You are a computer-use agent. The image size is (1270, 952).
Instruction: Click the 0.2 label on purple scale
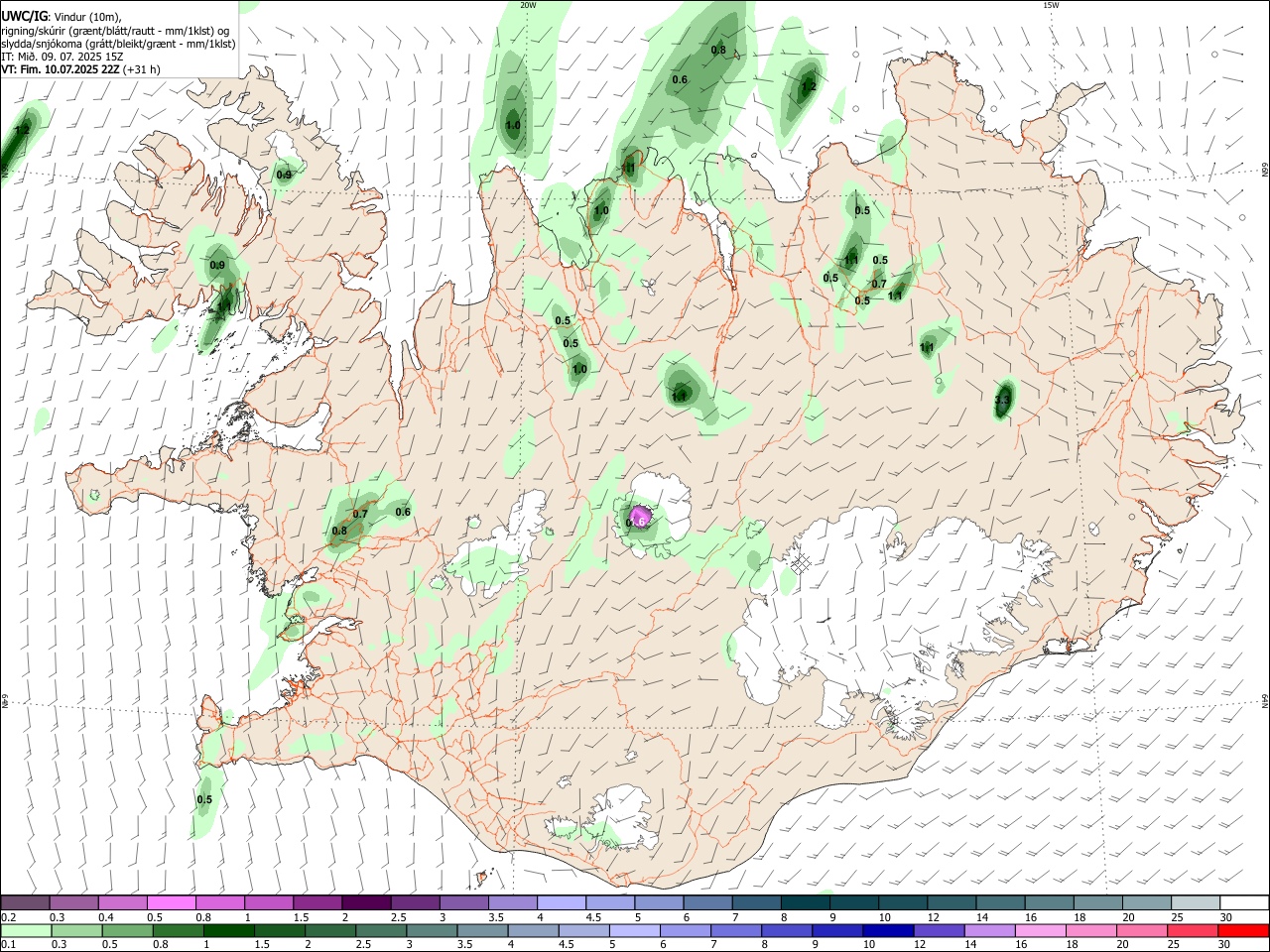pyautogui.click(x=7, y=918)
